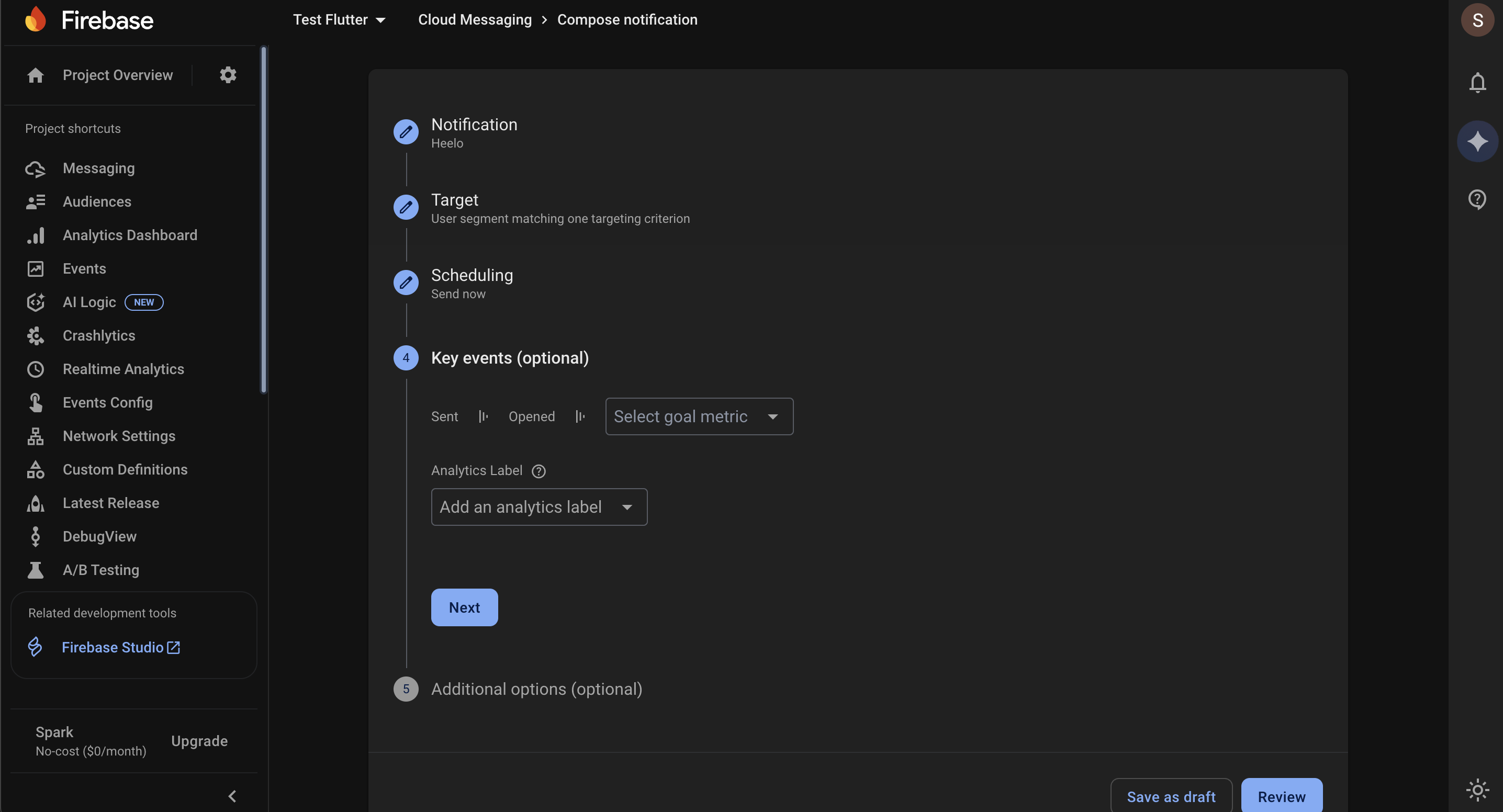
Task: Click the project settings gear icon
Action: (x=228, y=75)
